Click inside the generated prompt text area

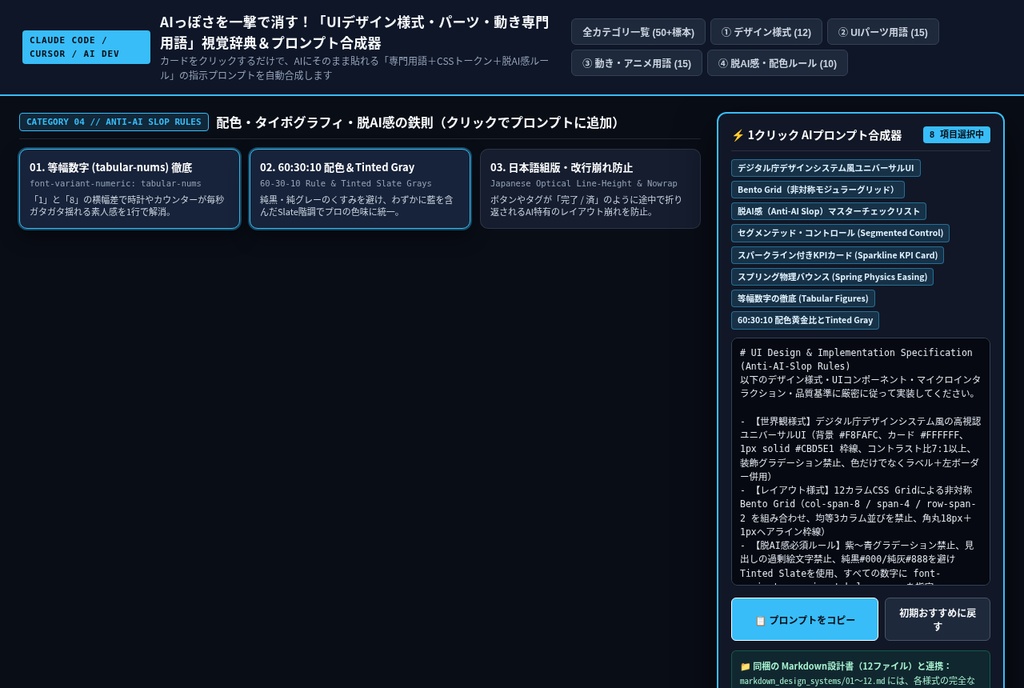click(860, 461)
